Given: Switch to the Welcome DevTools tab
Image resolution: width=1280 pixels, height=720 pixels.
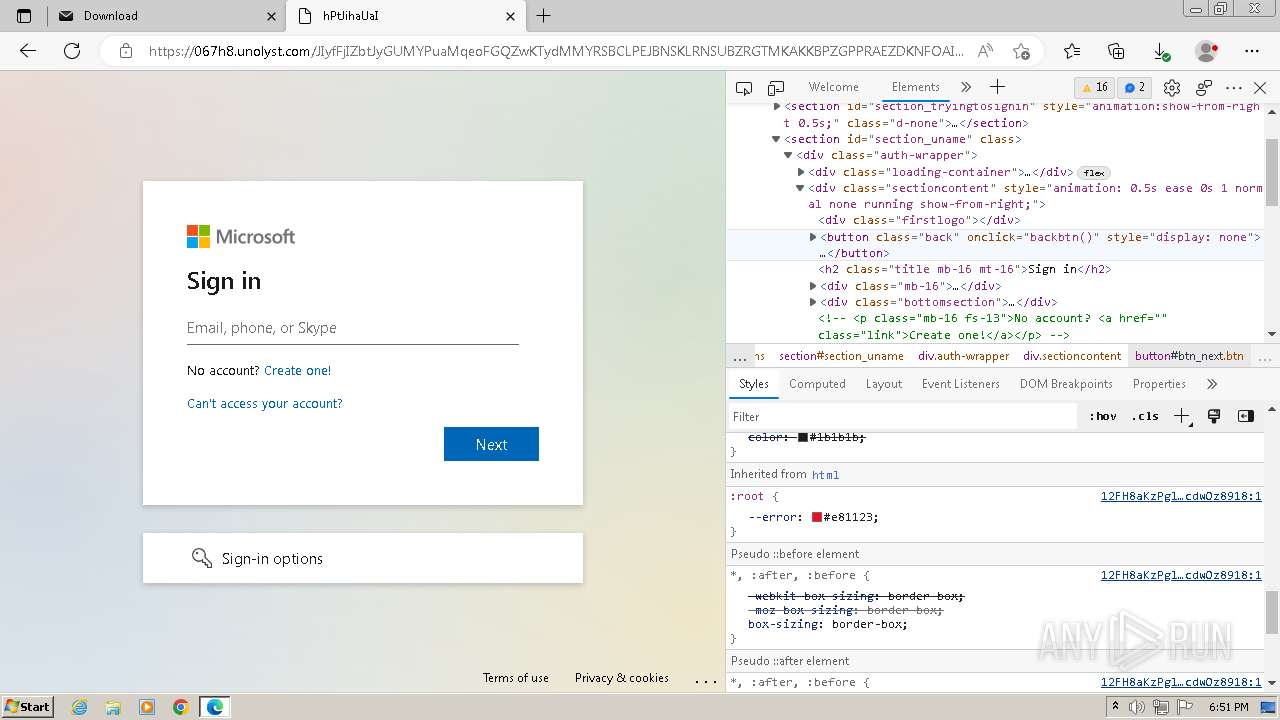Looking at the screenshot, I should [833, 87].
